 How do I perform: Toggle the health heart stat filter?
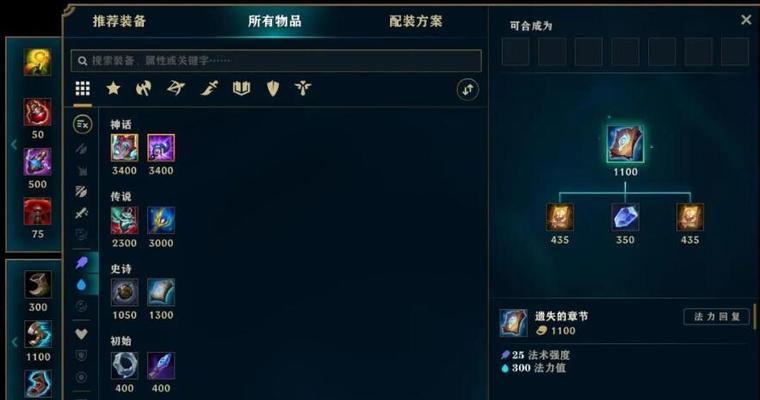point(81,334)
